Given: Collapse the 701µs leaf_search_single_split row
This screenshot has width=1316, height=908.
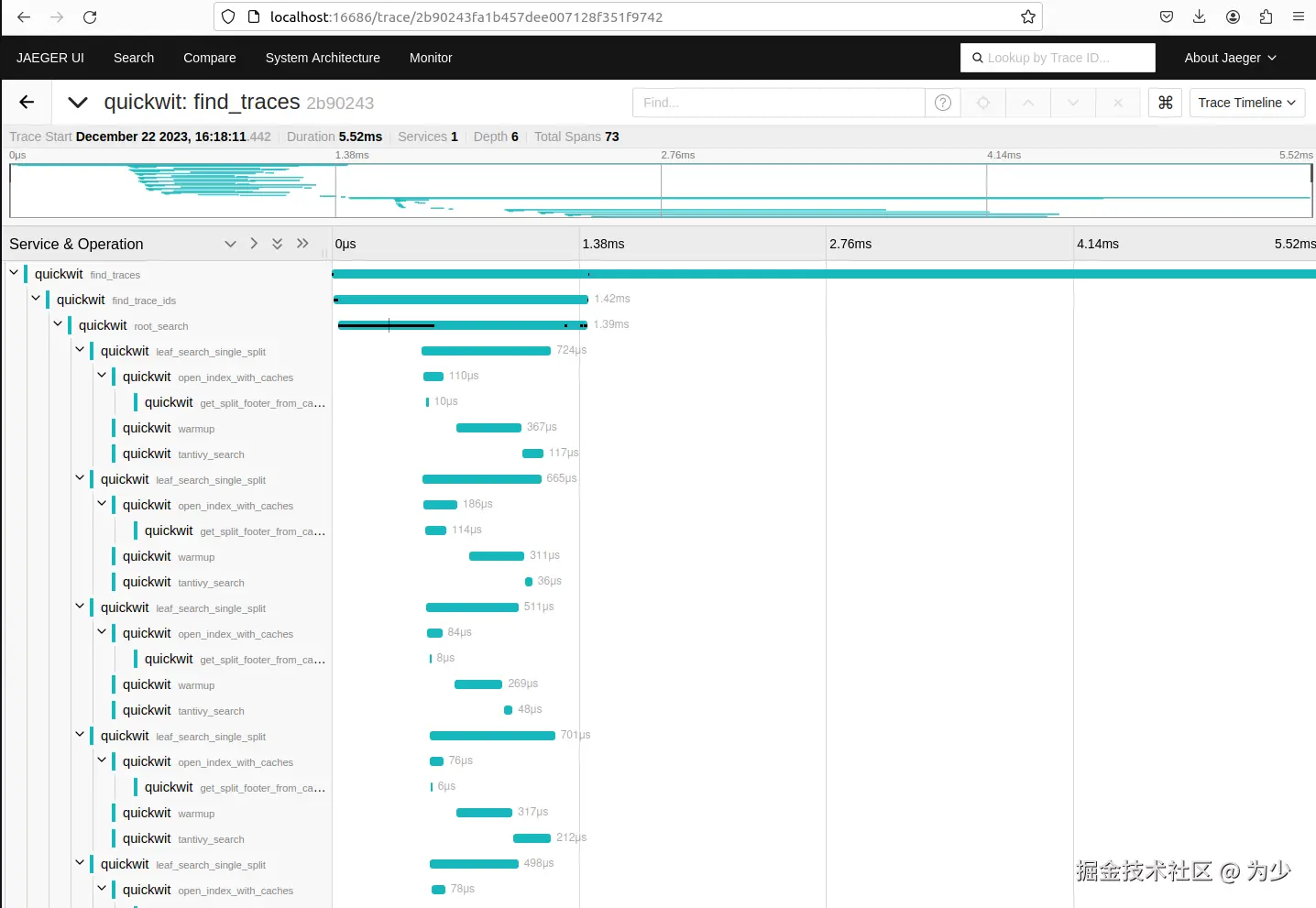Looking at the screenshot, I should (80, 735).
